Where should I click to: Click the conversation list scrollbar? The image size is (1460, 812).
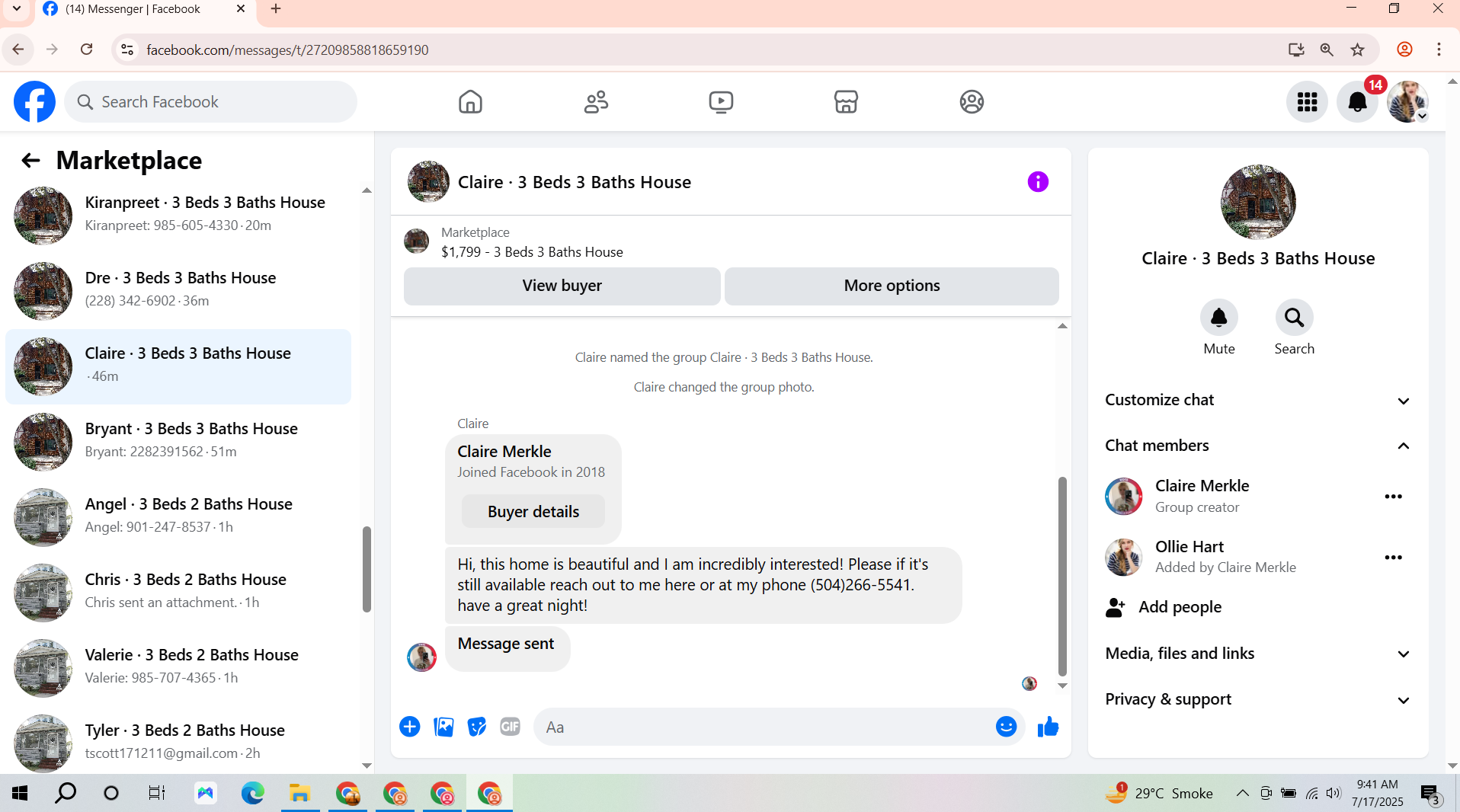coord(367,569)
